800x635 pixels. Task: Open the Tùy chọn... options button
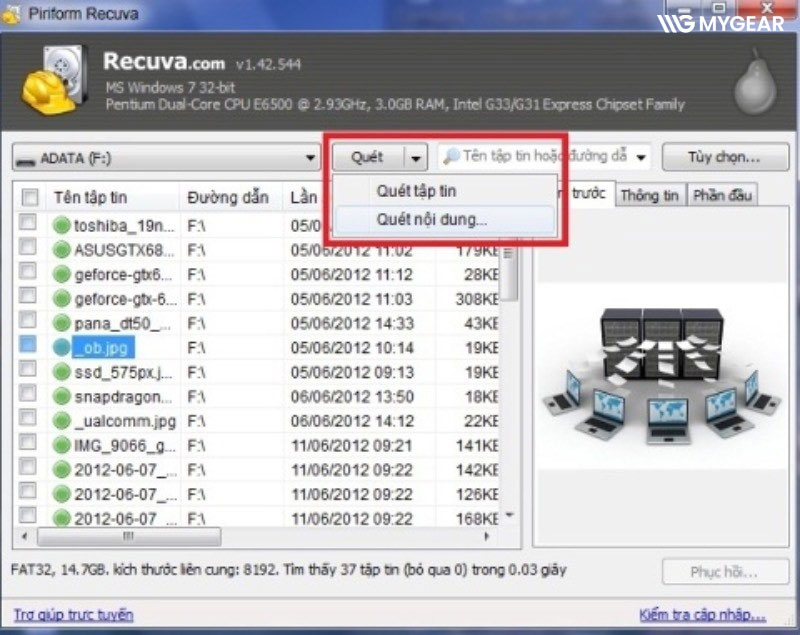point(724,157)
